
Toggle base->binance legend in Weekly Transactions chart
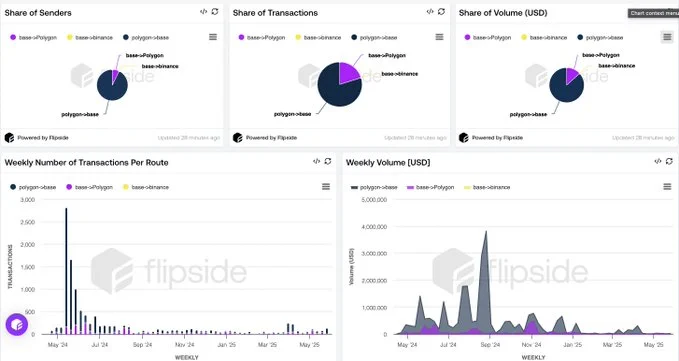click(146, 187)
